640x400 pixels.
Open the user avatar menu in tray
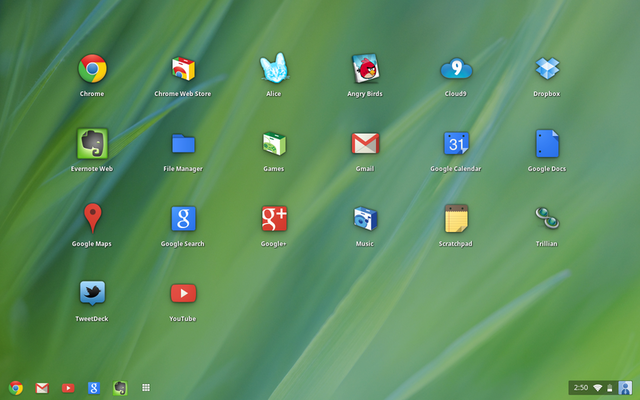click(x=625, y=388)
